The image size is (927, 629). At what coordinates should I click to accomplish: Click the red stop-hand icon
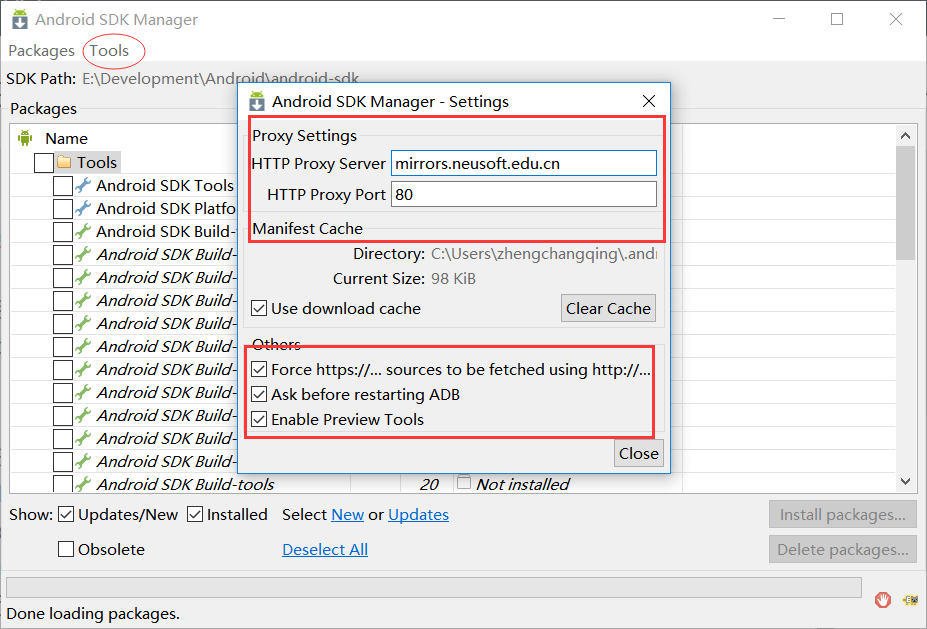(883, 600)
